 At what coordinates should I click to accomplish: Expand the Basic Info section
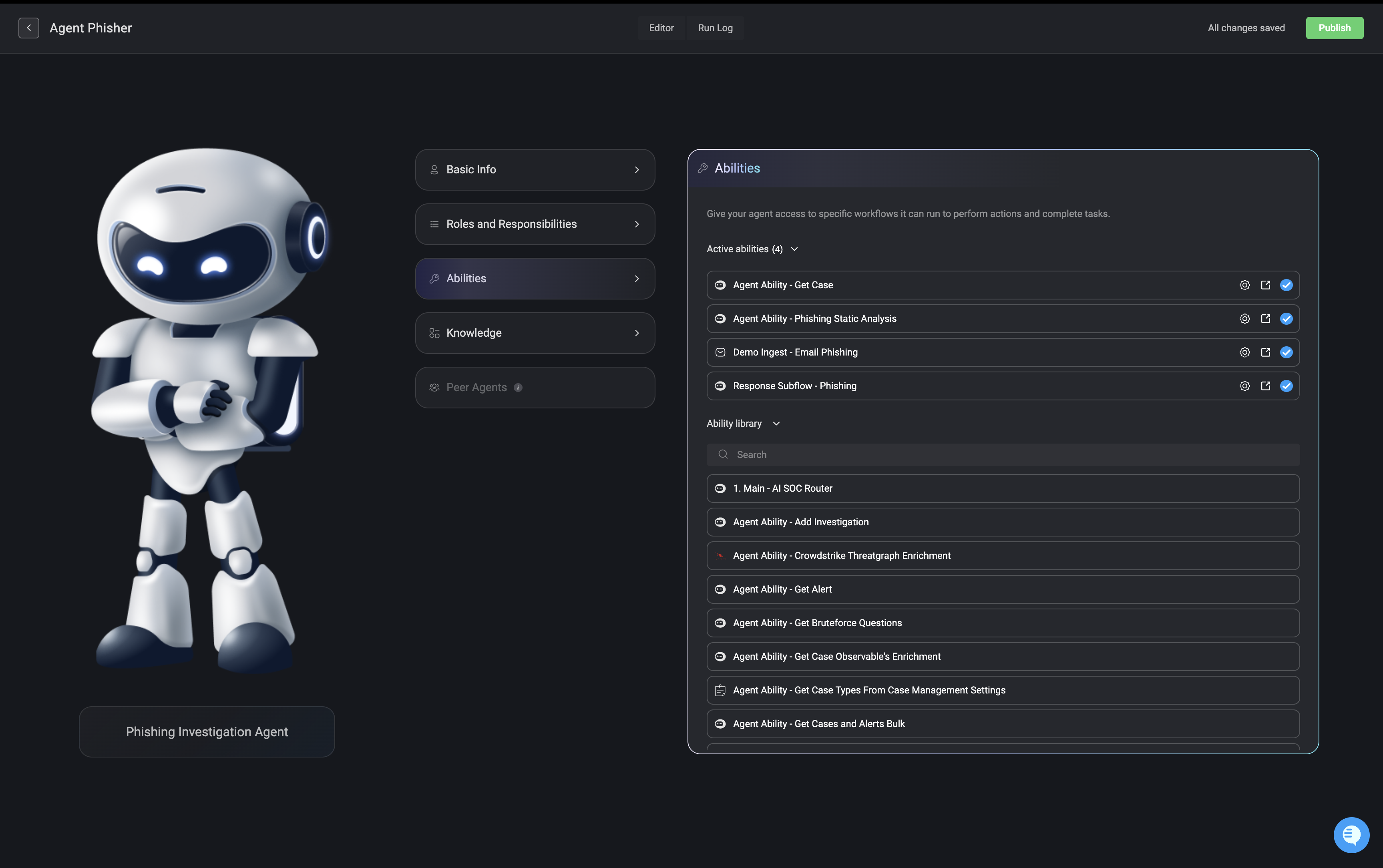(535, 170)
